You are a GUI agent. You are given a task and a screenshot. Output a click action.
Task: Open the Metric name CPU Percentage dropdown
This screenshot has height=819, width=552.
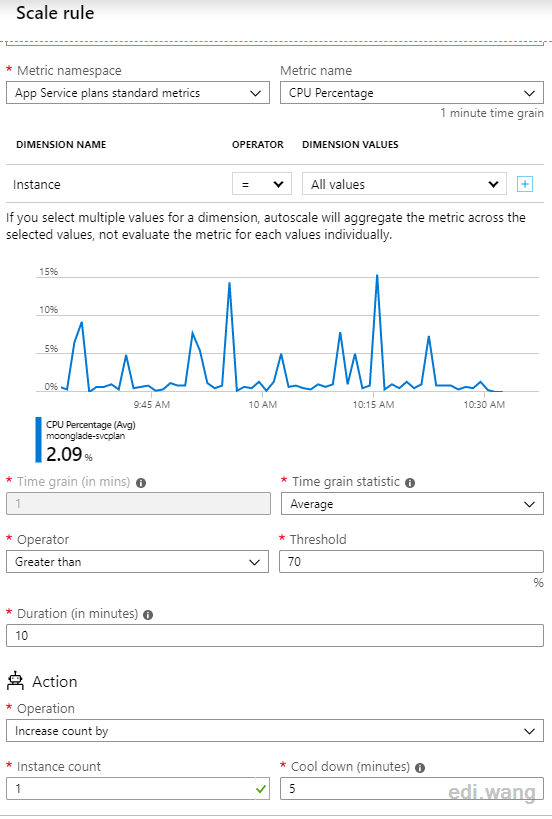pos(412,93)
